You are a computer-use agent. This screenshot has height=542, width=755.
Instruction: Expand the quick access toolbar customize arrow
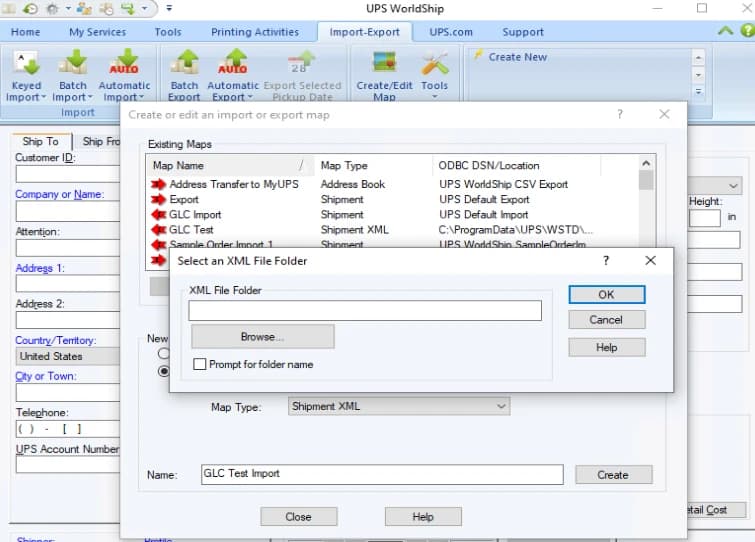pos(169,8)
